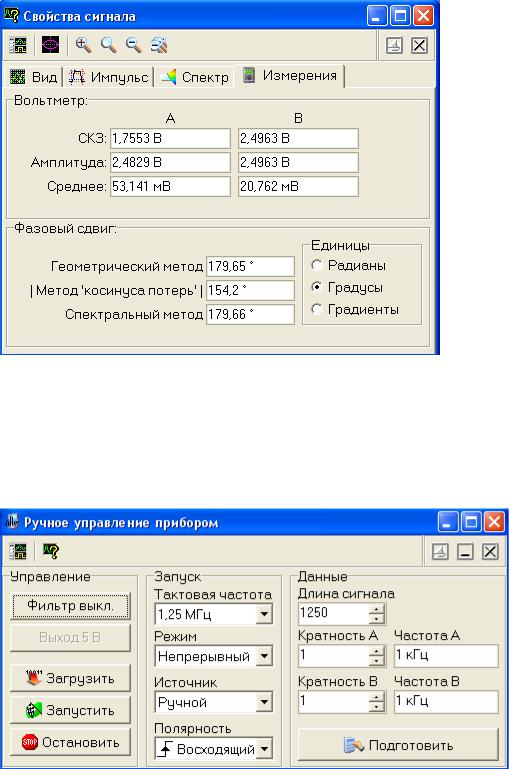Click the Геометрический метод value field
Image resolution: width=509 pixels, height=769 pixels.
[x=250, y=267]
